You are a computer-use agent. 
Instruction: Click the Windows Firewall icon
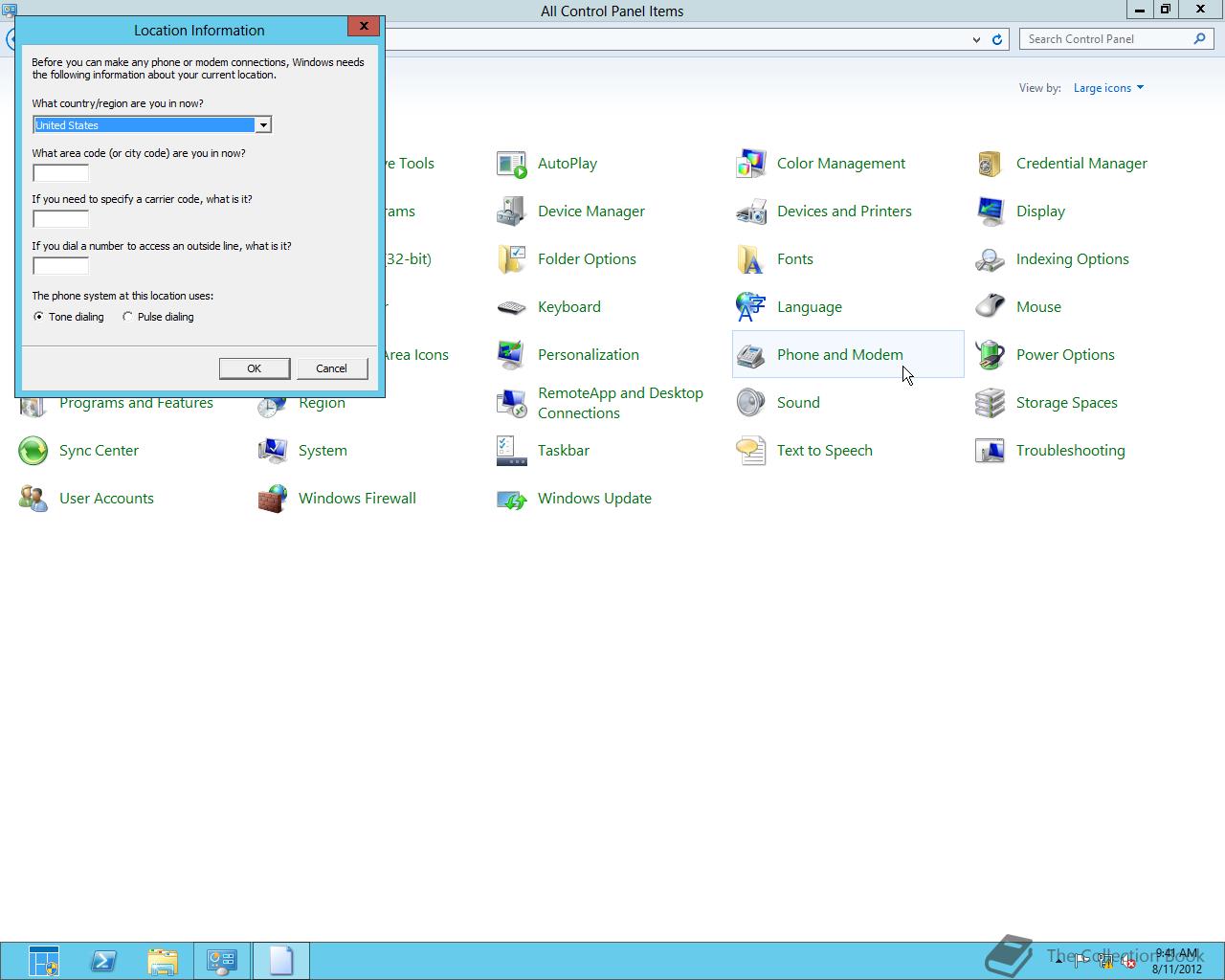pos(273,499)
